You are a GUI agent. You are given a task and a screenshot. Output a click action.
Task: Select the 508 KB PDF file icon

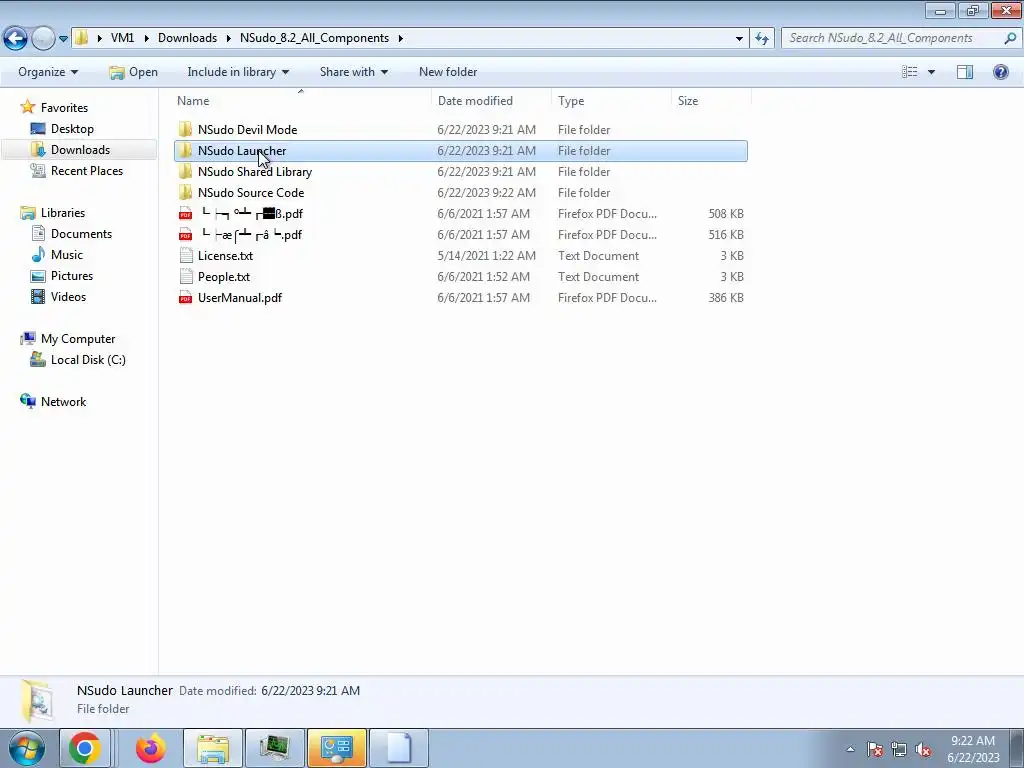pyautogui.click(x=185, y=214)
